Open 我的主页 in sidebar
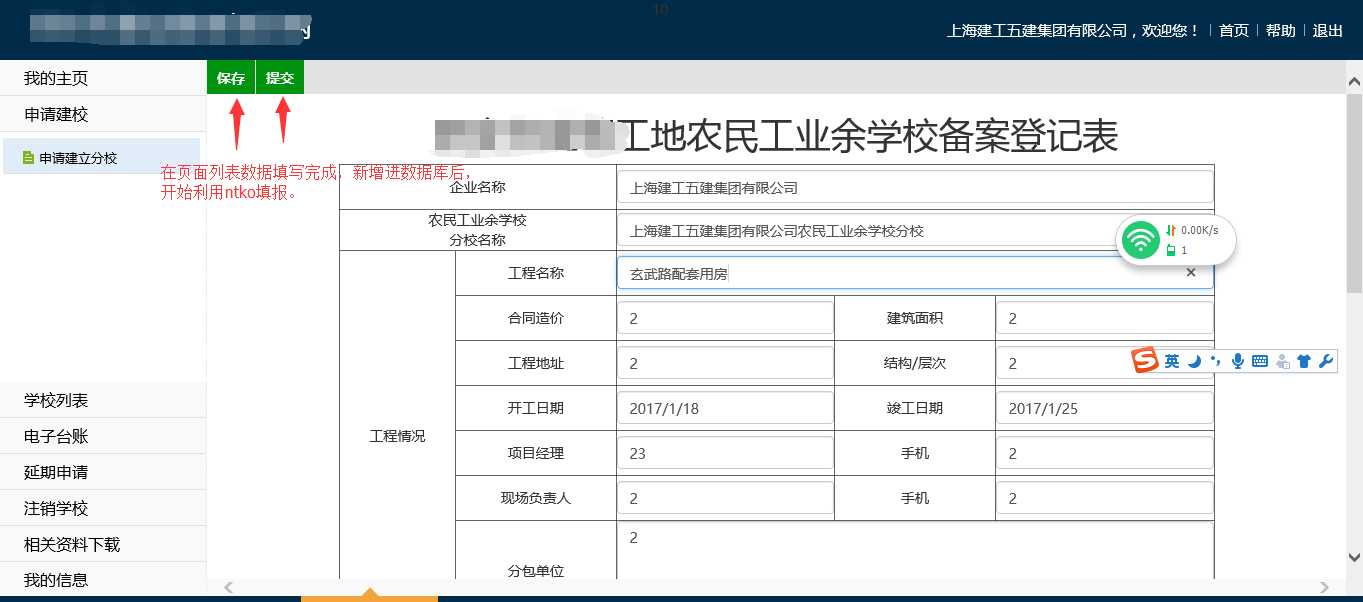Viewport: 1363px width, 602px height. 103,78
